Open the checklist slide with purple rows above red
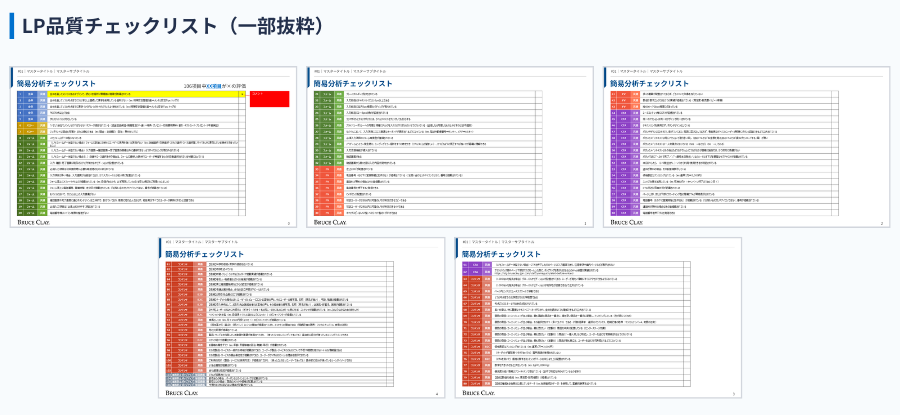This screenshot has width=900, height=415. tap(598, 317)
